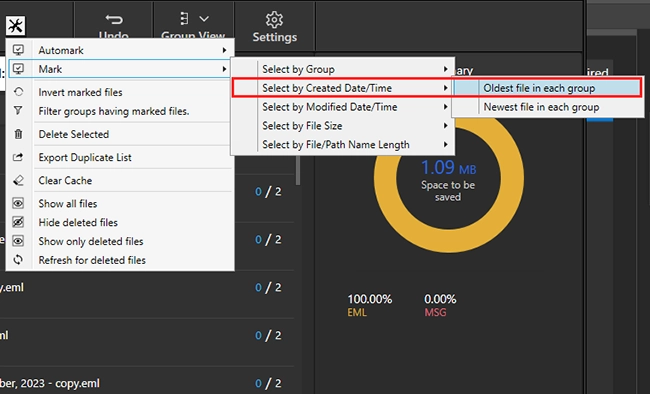This screenshot has height=394, width=650.
Task: Toggle Show only deleted files eye icon
Action: pyautogui.click(x=18, y=241)
